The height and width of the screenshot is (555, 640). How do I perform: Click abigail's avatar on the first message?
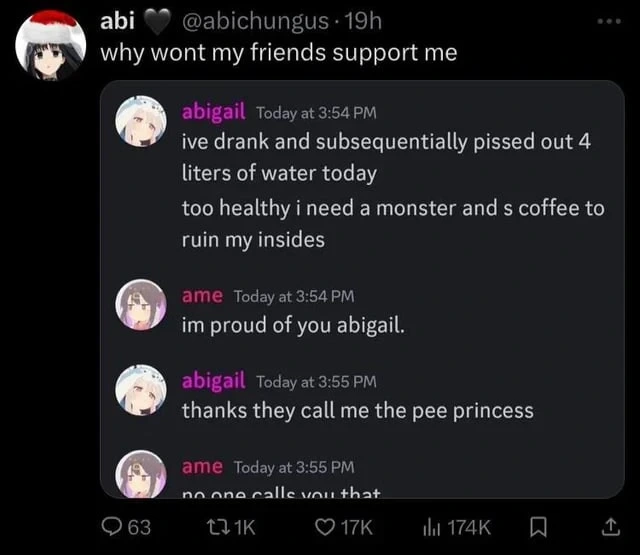141,121
